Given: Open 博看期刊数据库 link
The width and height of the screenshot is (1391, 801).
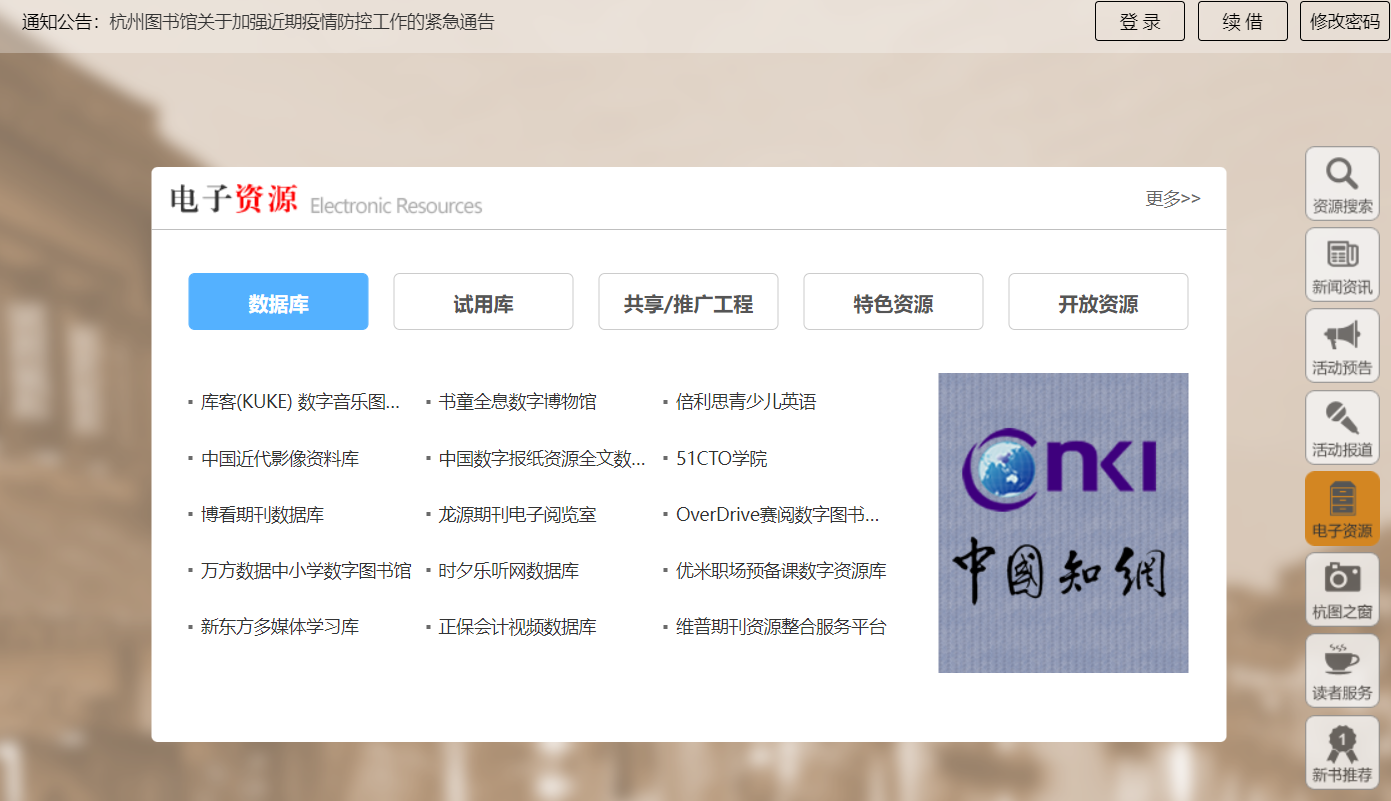Looking at the screenshot, I should click(x=262, y=515).
